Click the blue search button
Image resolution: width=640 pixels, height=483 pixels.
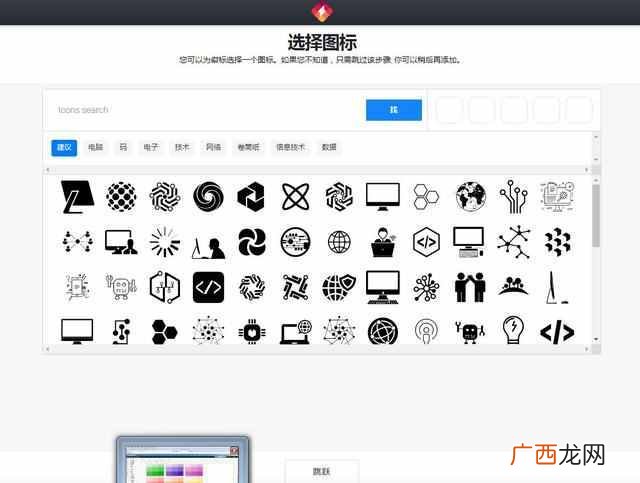point(394,110)
